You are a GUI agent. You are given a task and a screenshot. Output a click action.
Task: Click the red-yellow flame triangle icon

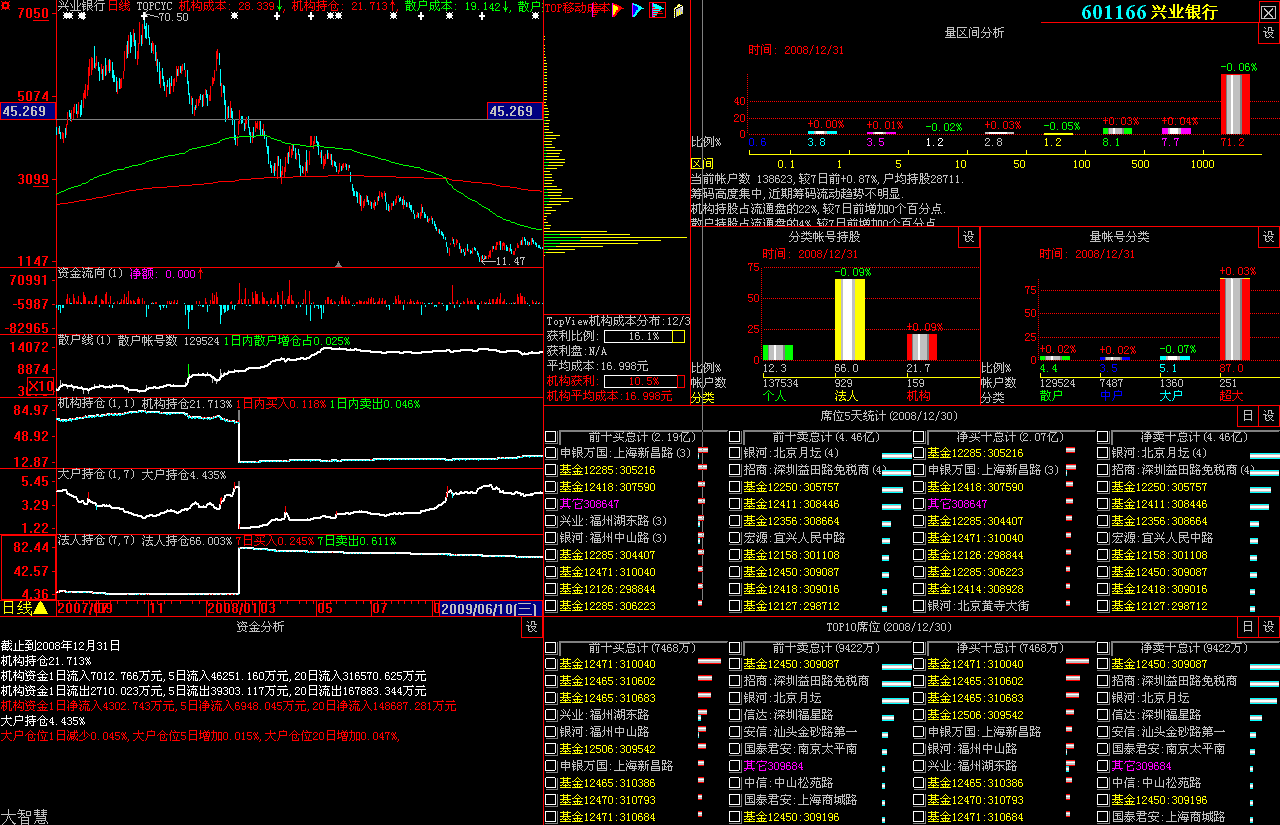click(617, 10)
